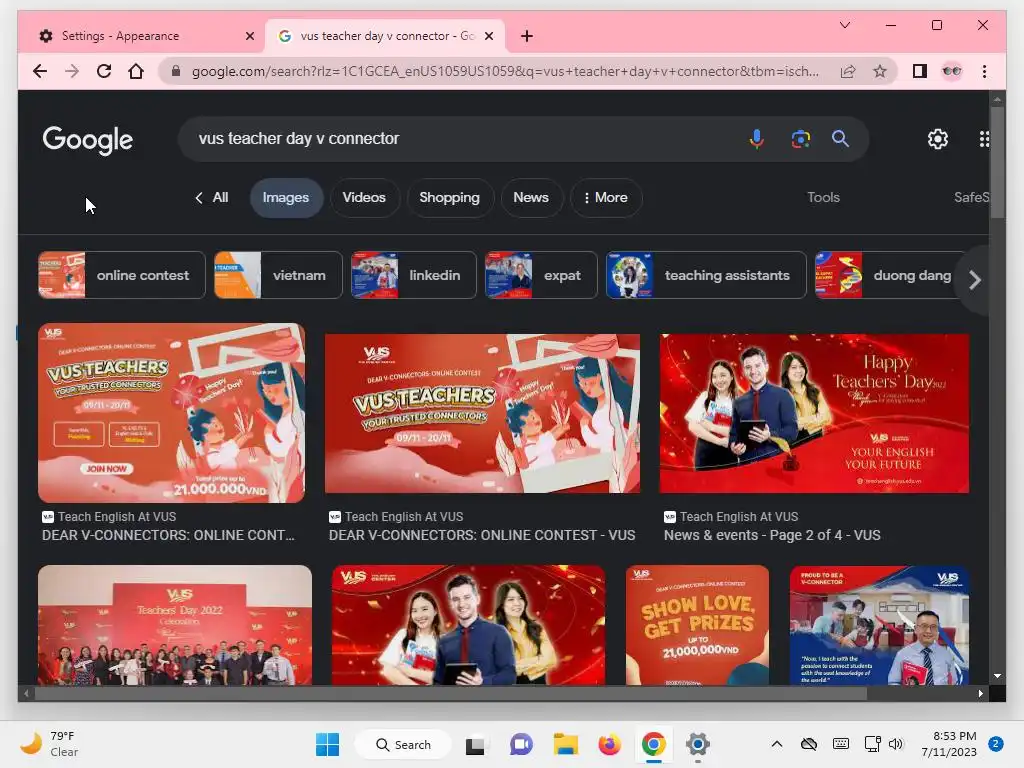
Task: Switch to the Shopping tab
Action: 449,197
